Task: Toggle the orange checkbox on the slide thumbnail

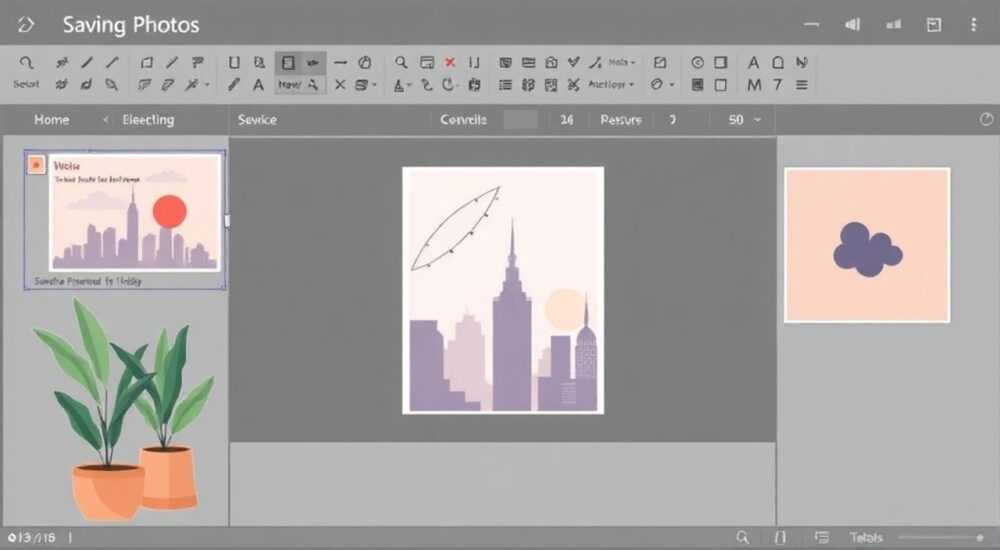Action: (x=36, y=165)
